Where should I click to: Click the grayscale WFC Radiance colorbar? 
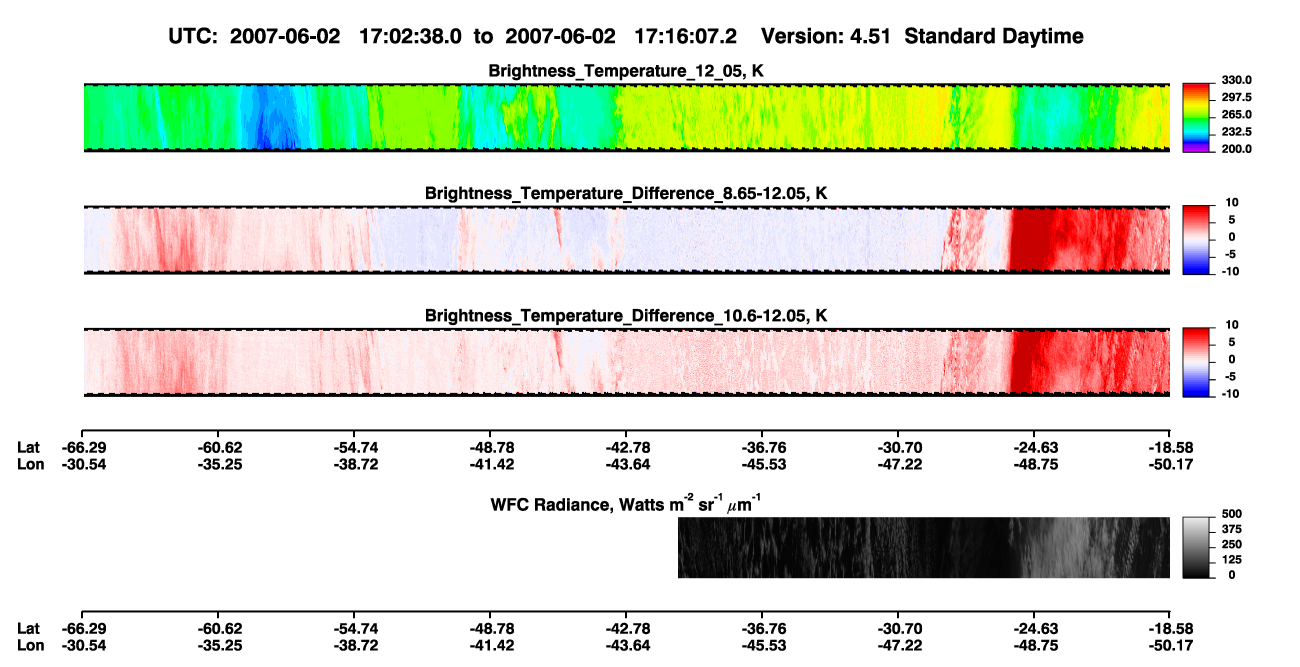[1197, 547]
